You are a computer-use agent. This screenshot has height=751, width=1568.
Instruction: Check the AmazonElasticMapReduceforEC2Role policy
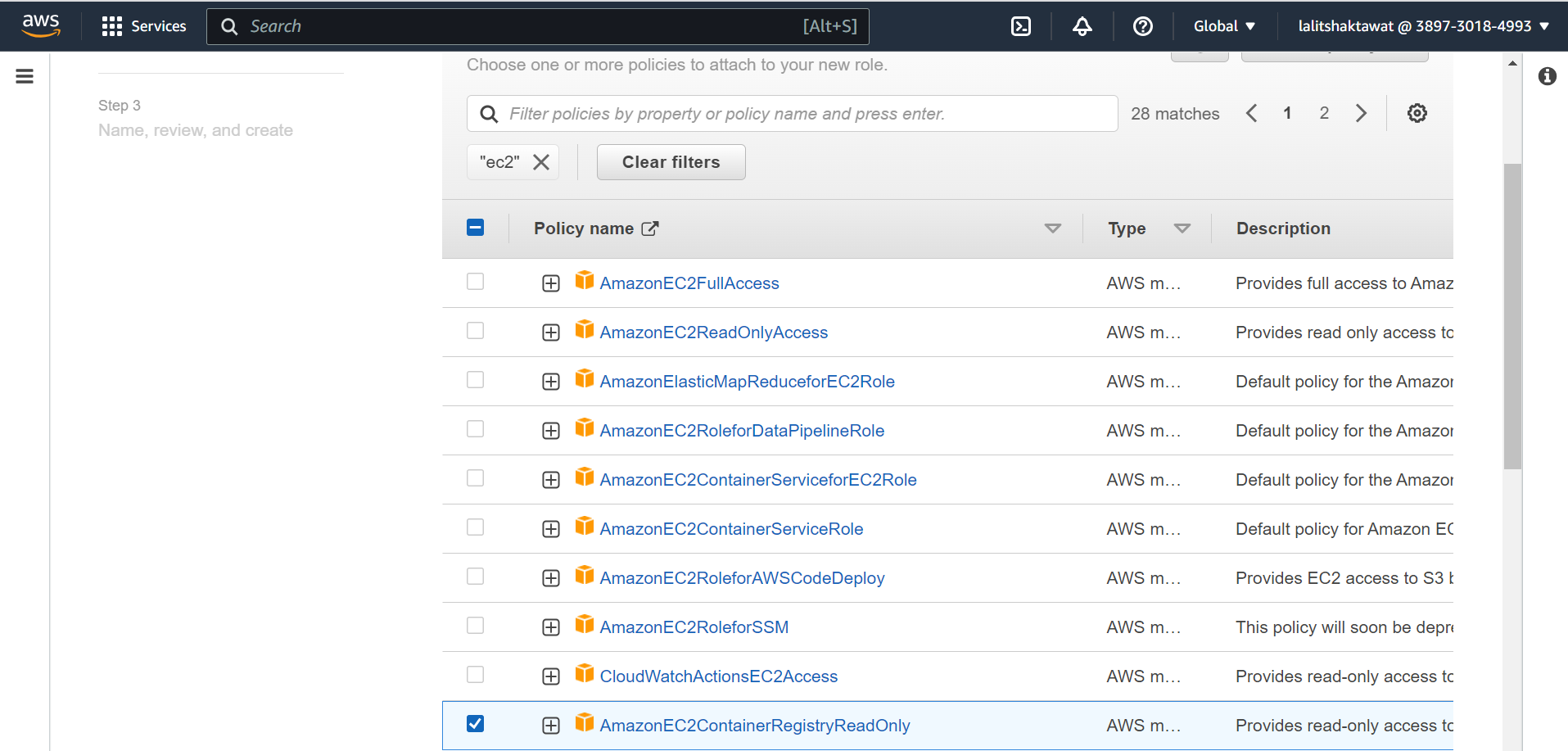[x=476, y=380]
